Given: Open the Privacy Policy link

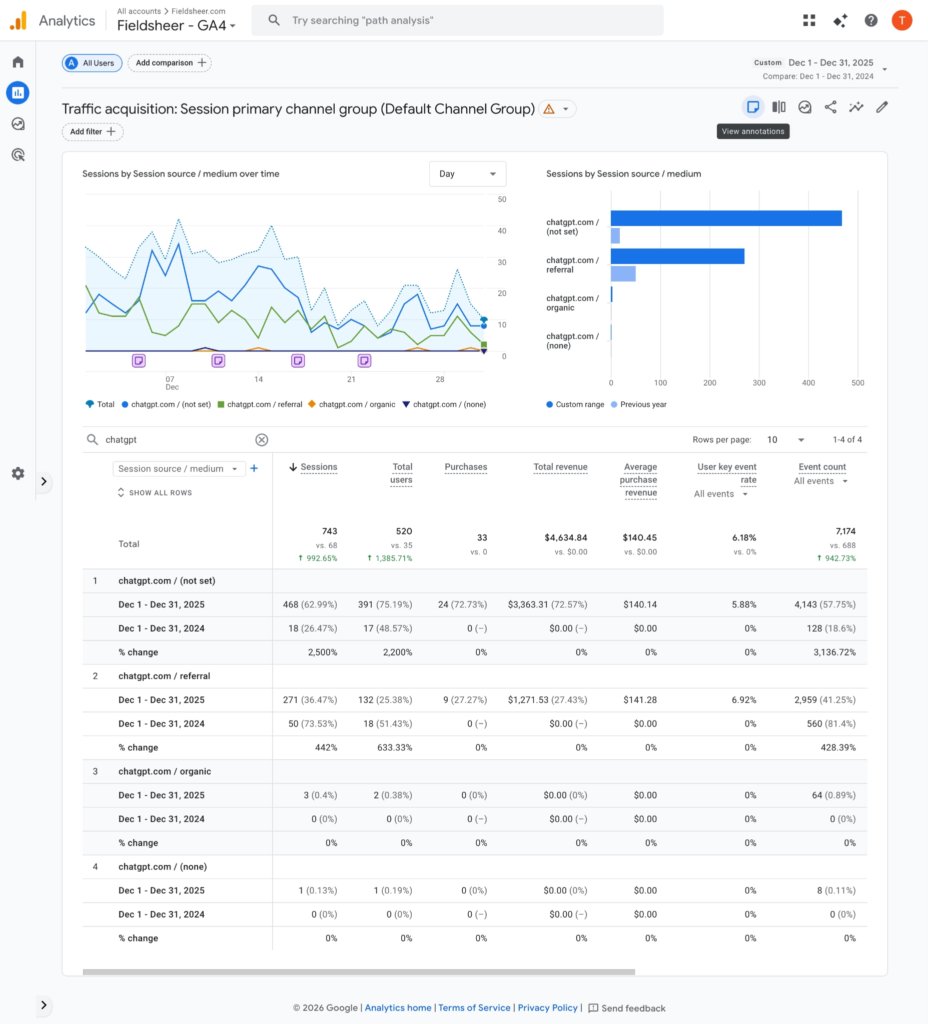Looking at the screenshot, I should tap(547, 1008).
